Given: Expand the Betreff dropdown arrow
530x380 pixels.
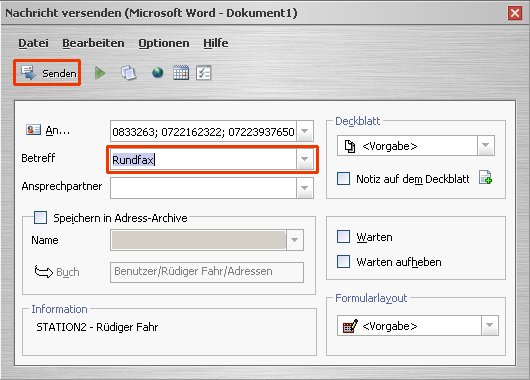Looking at the screenshot, I should pyautogui.click(x=305, y=159).
